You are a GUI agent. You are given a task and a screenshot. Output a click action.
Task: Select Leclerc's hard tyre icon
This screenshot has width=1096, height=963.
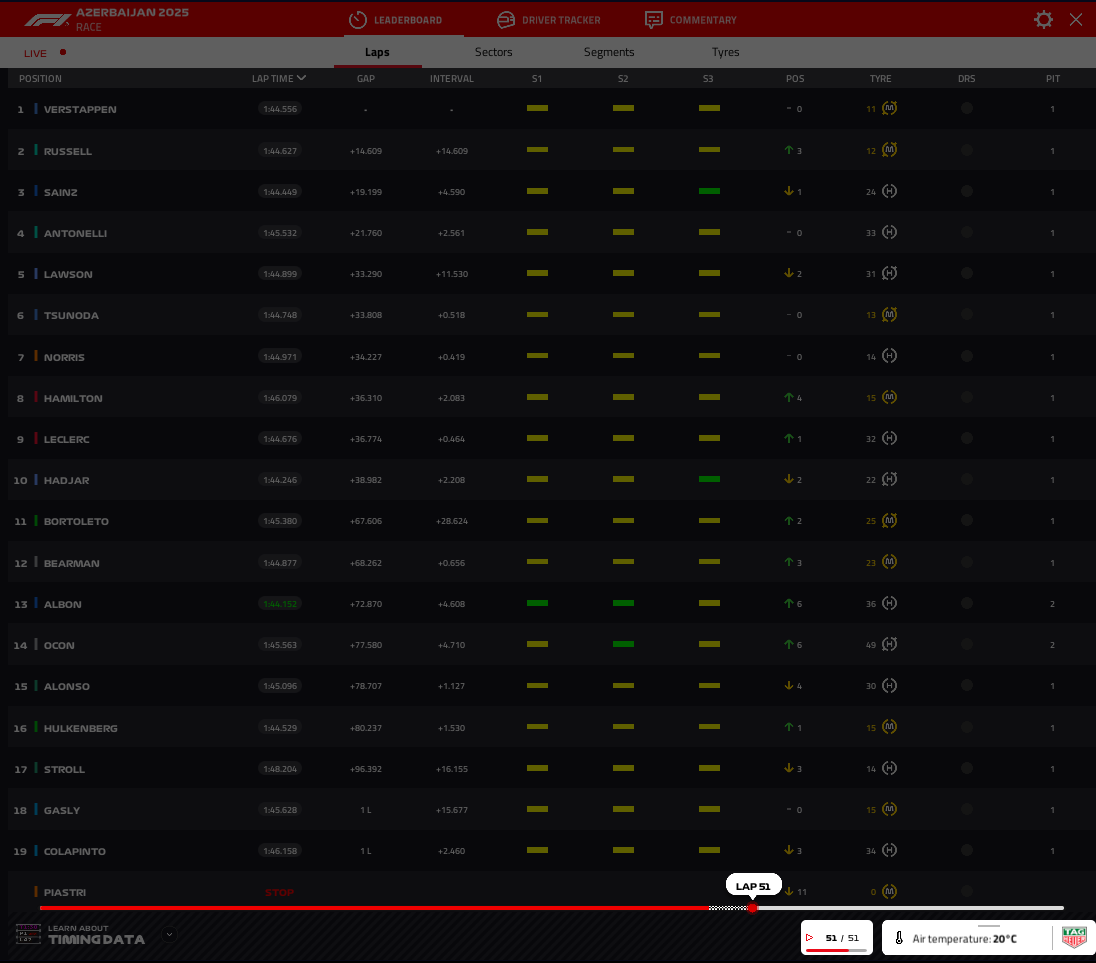[889, 438]
